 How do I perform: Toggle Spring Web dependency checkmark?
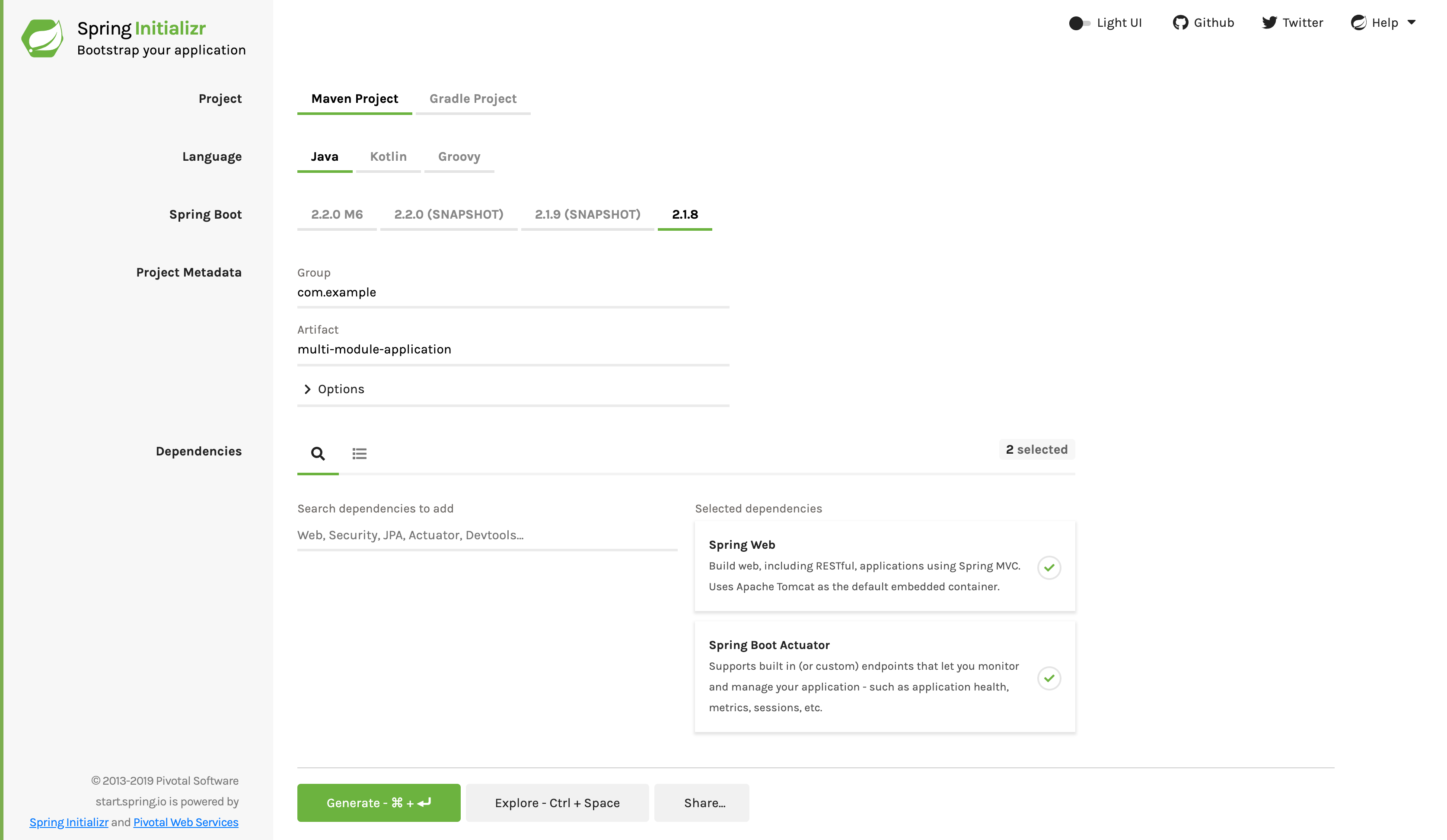(x=1049, y=567)
